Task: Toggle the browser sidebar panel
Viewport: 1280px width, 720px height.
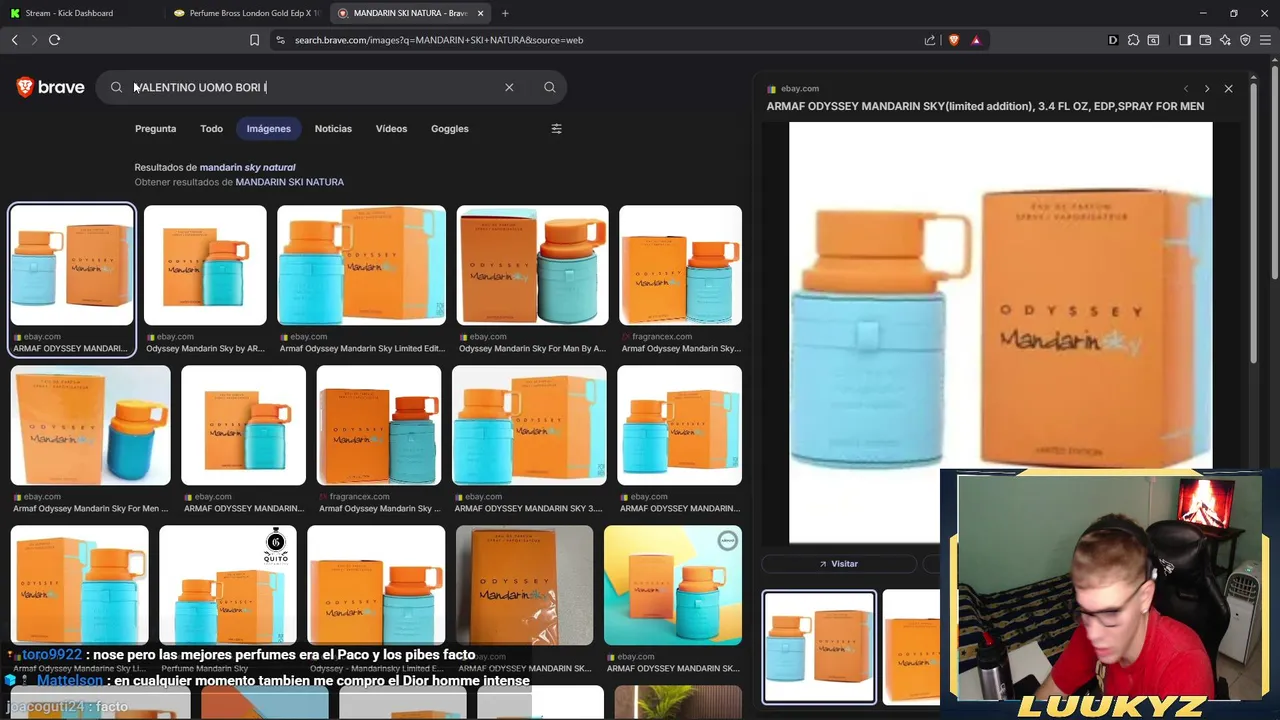Action: (x=1185, y=40)
